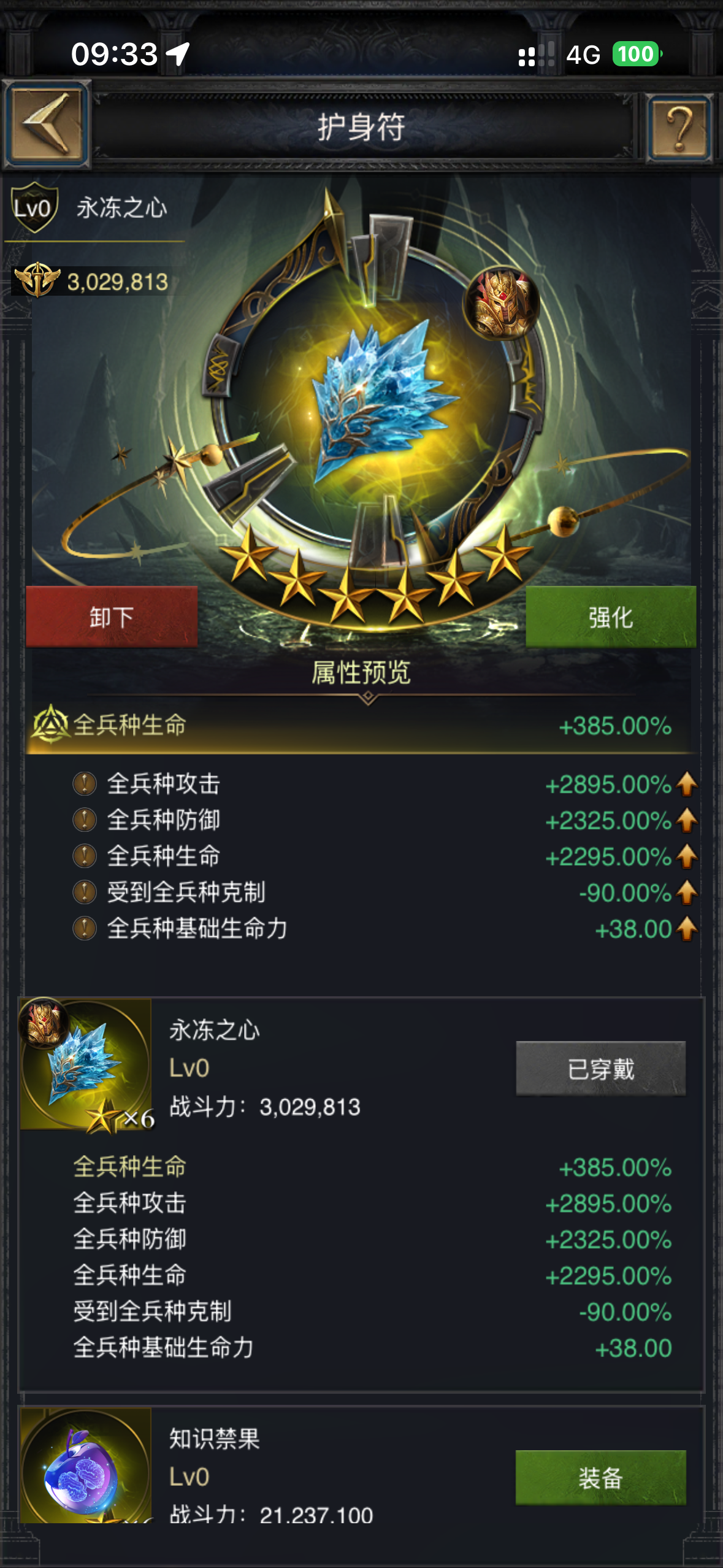This screenshot has height=1568, width=723.
Task: Click the red 卸下 unequip button
Action: (112, 617)
